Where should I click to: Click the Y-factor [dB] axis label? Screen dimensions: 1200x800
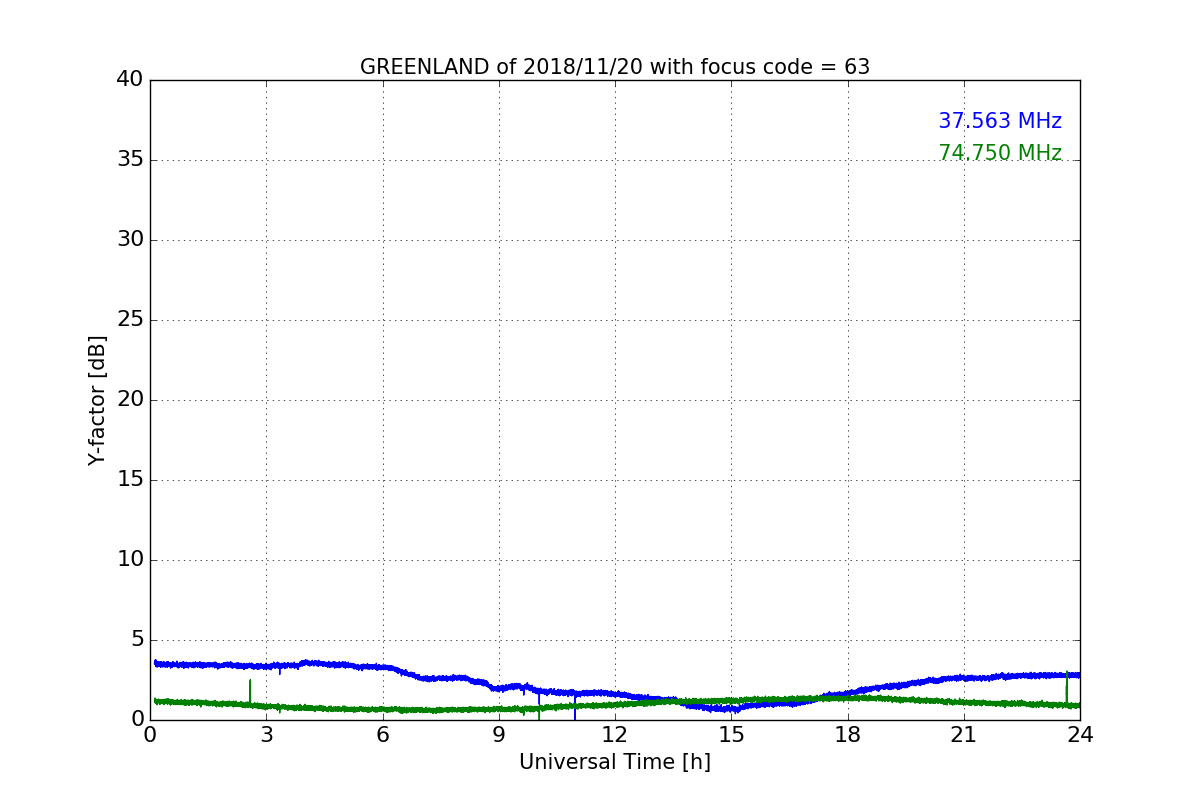point(97,400)
